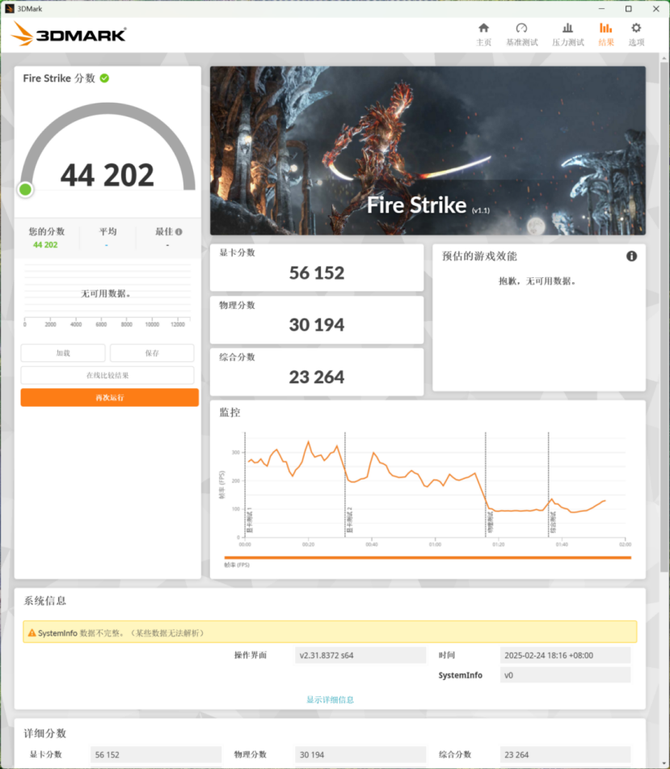Click the green dot on score gauge
The width and height of the screenshot is (670, 769).
(25, 189)
